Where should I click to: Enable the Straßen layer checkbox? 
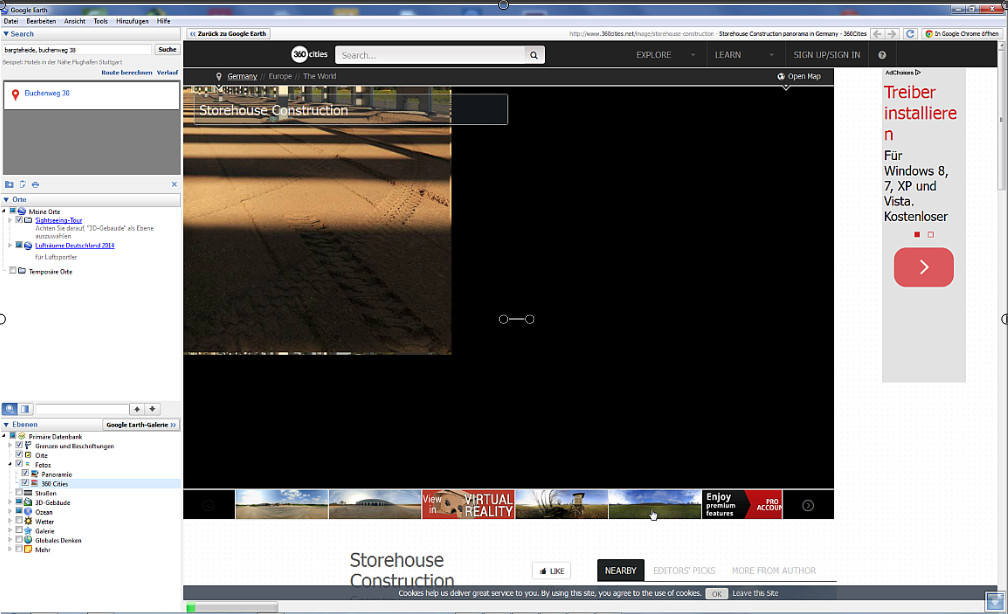coord(19,493)
